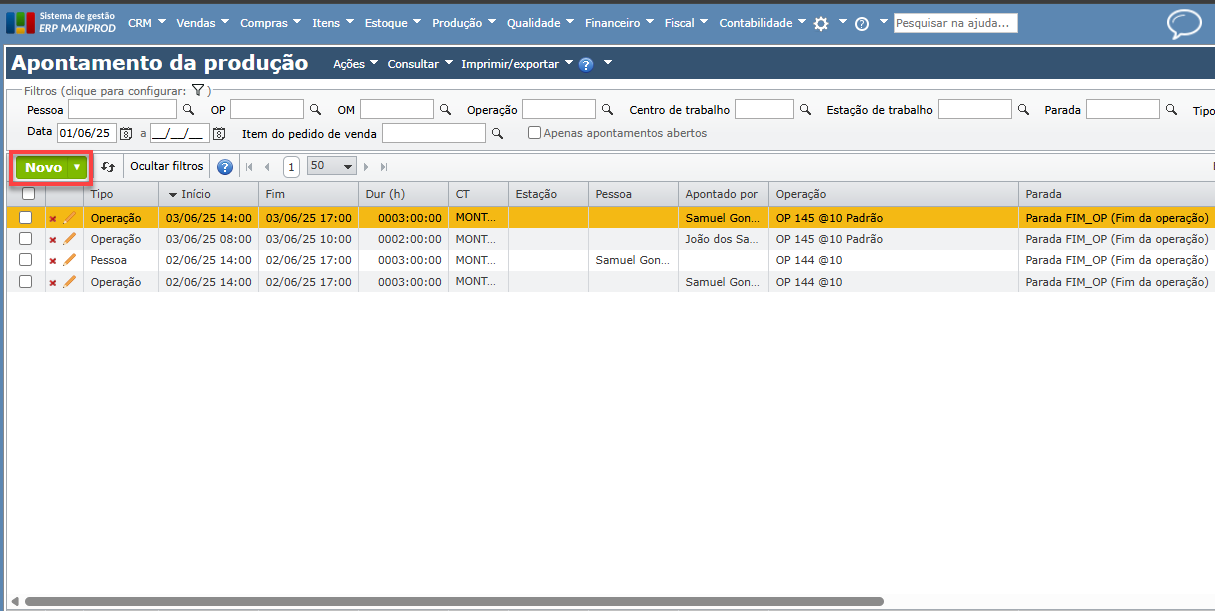Go to first page icon
1215x611 pixels.
point(249,167)
